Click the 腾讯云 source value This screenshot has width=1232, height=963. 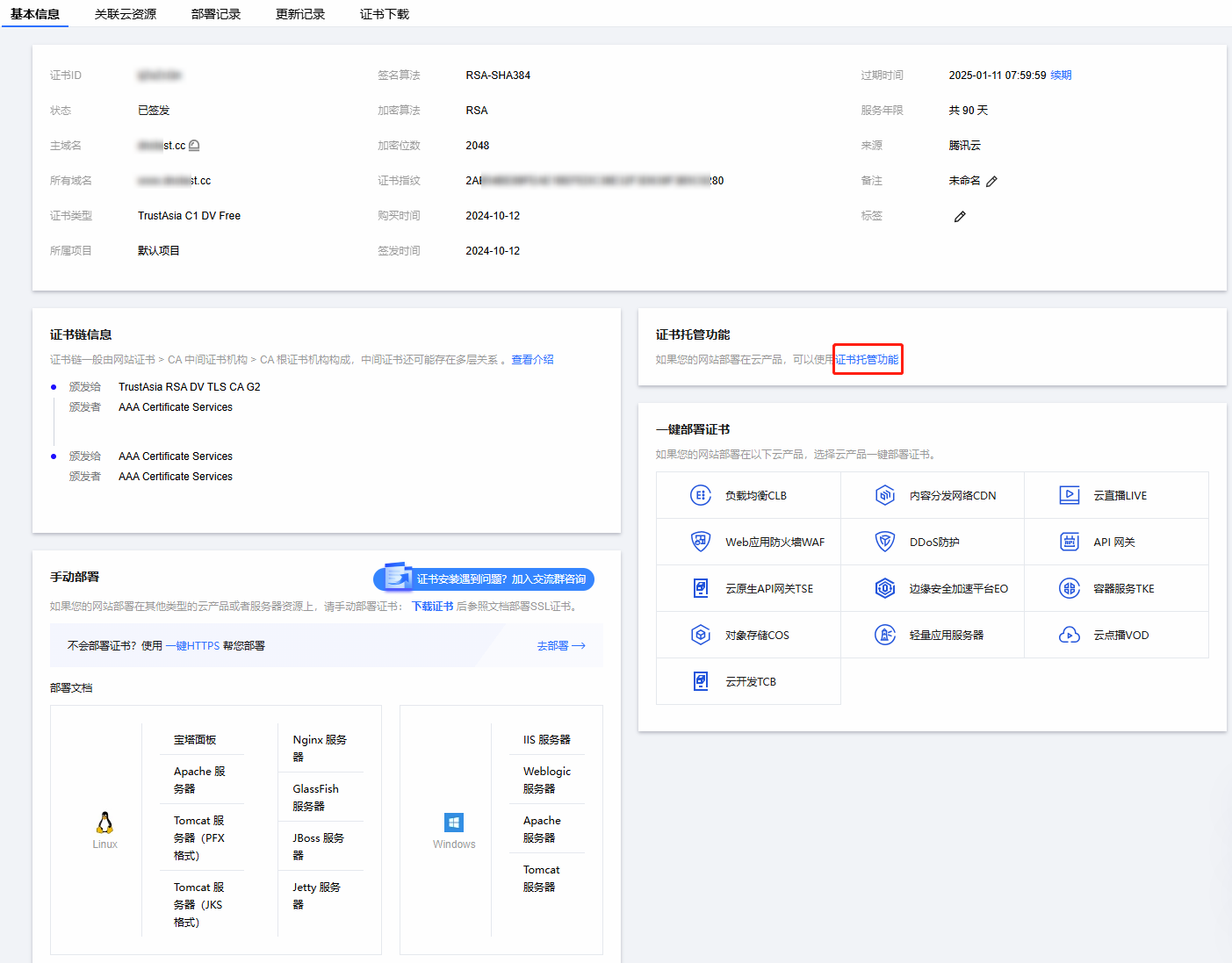coord(964,146)
